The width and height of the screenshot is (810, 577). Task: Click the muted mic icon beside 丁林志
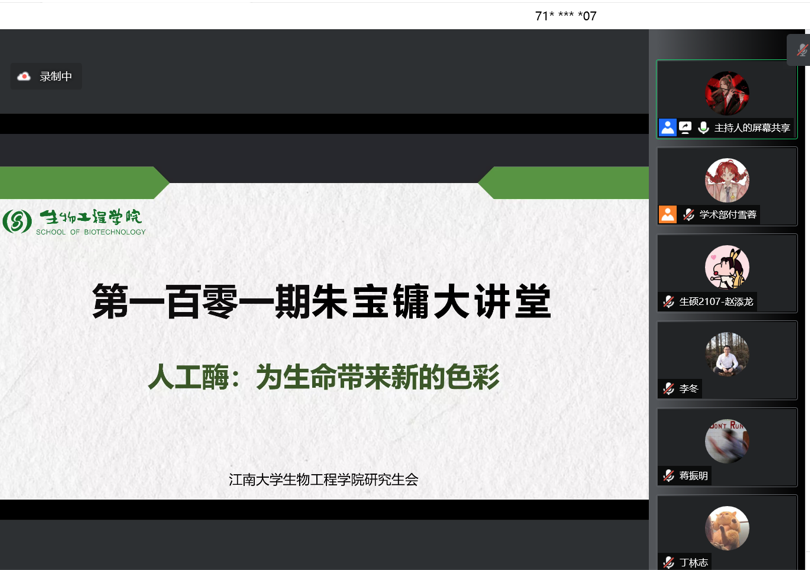coord(668,563)
